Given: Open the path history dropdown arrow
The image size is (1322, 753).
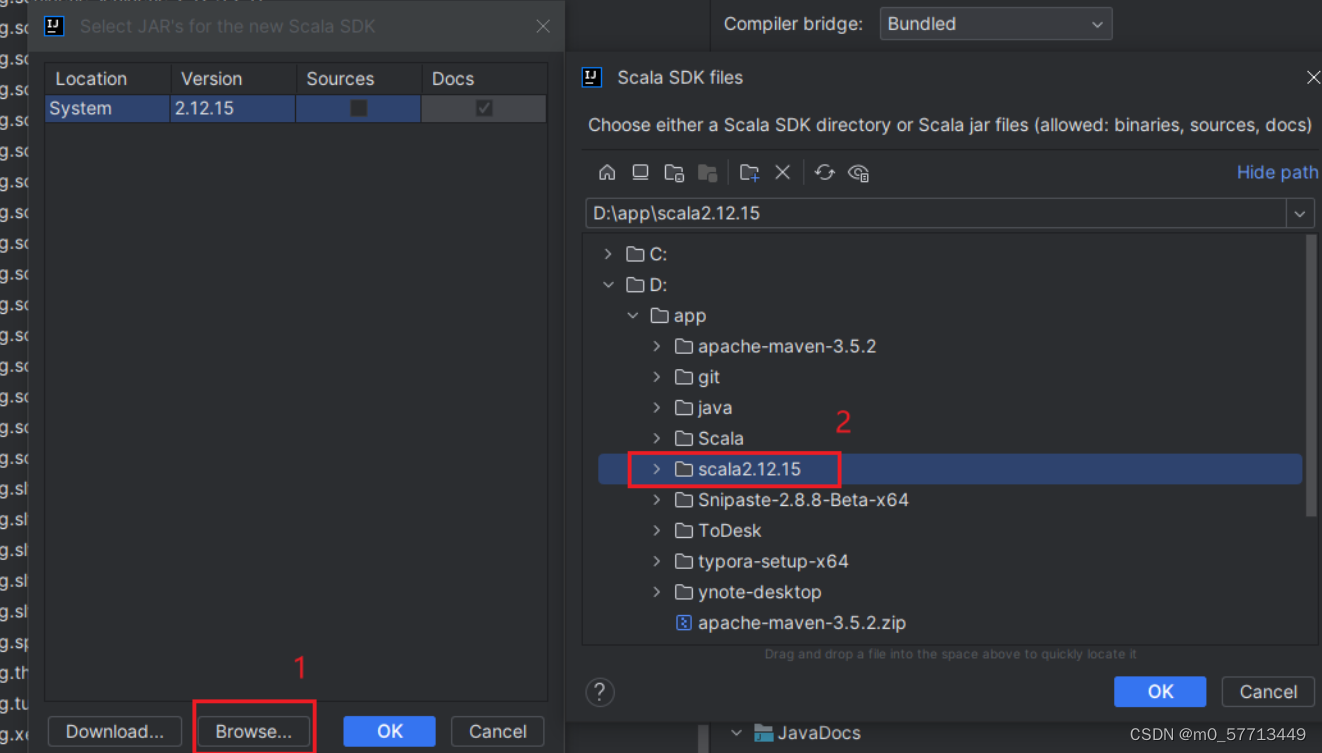Looking at the screenshot, I should point(1299,213).
